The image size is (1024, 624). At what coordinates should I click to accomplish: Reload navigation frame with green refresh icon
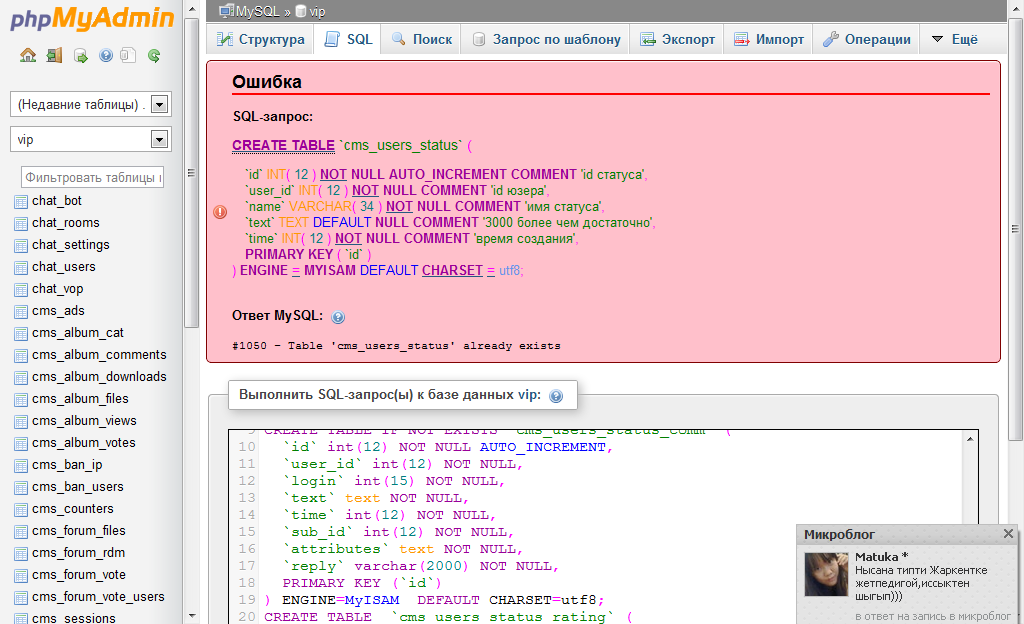coord(154,56)
